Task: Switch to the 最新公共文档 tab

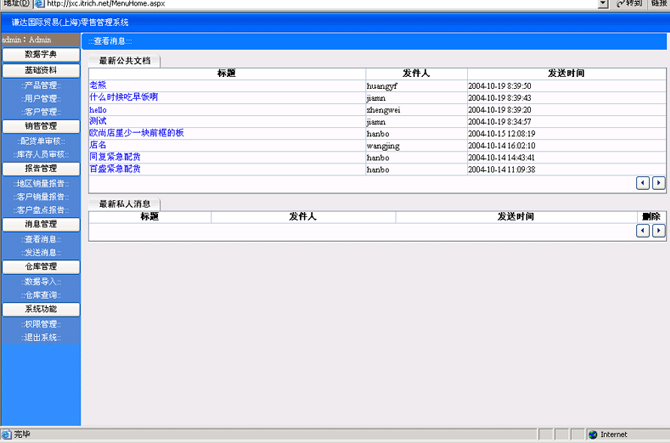Action: coord(125,61)
